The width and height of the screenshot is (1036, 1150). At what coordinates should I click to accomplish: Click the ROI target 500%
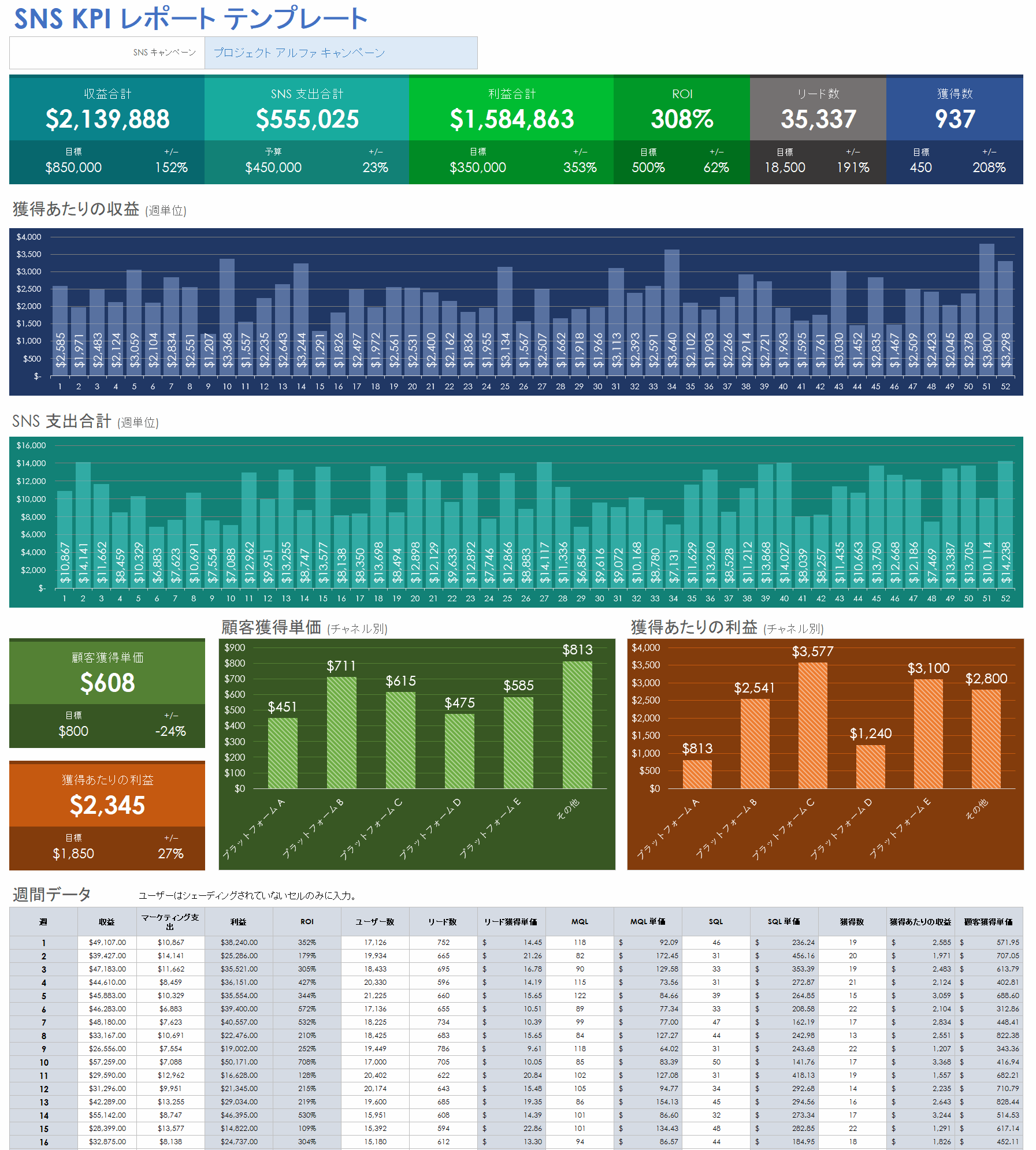point(648,168)
